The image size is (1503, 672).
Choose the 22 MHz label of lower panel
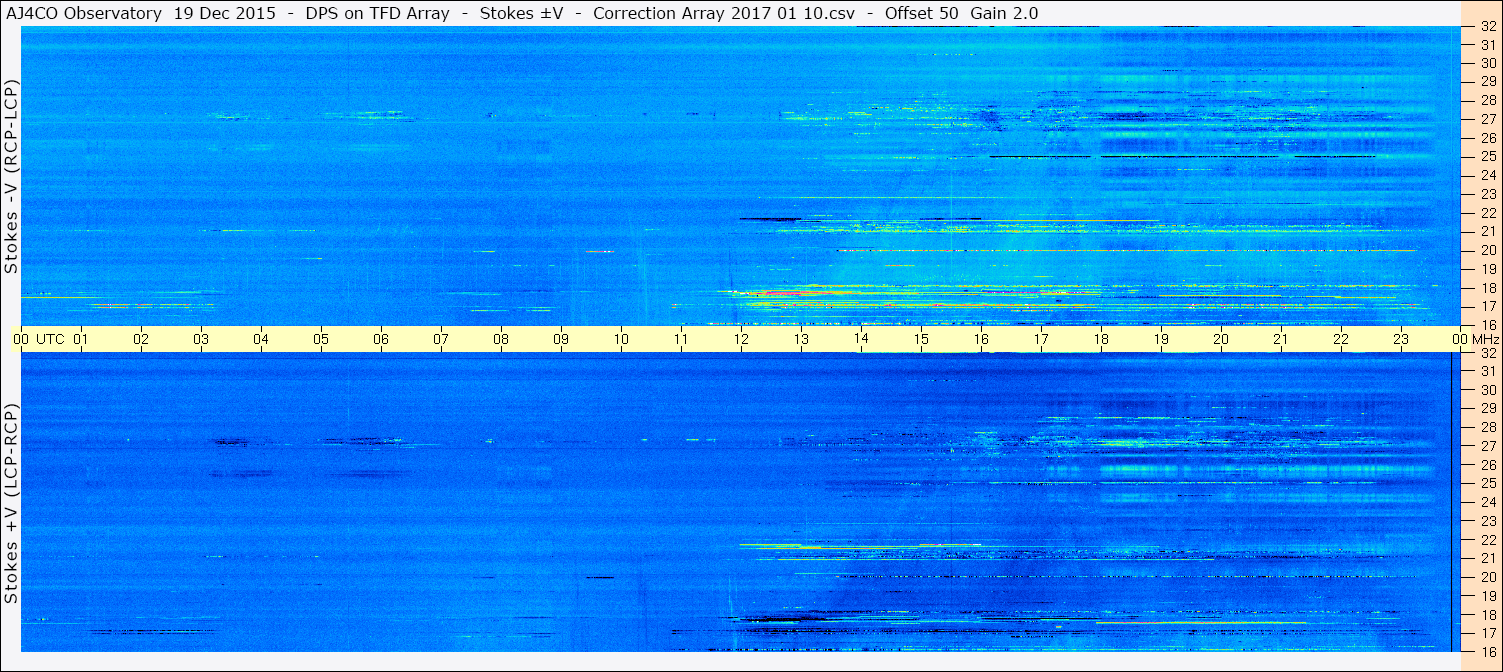coord(1487,540)
